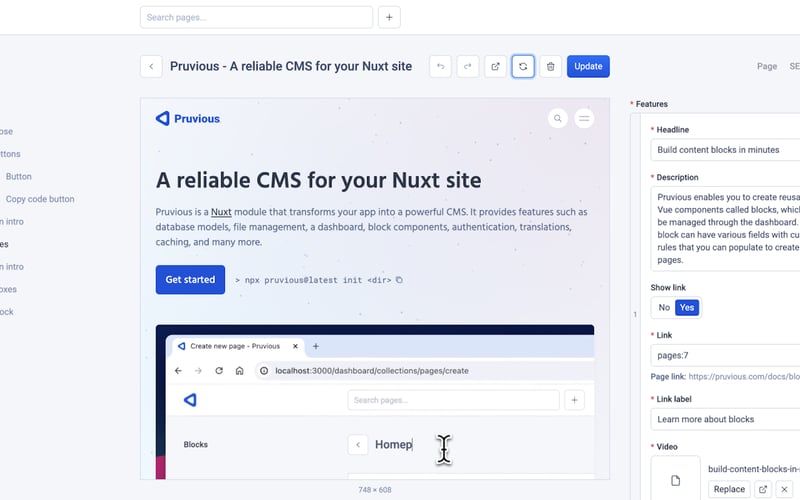Open hamburger menu in preview header
Image resolution: width=800 pixels, height=500 pixels.
click(x=584, y=118)
